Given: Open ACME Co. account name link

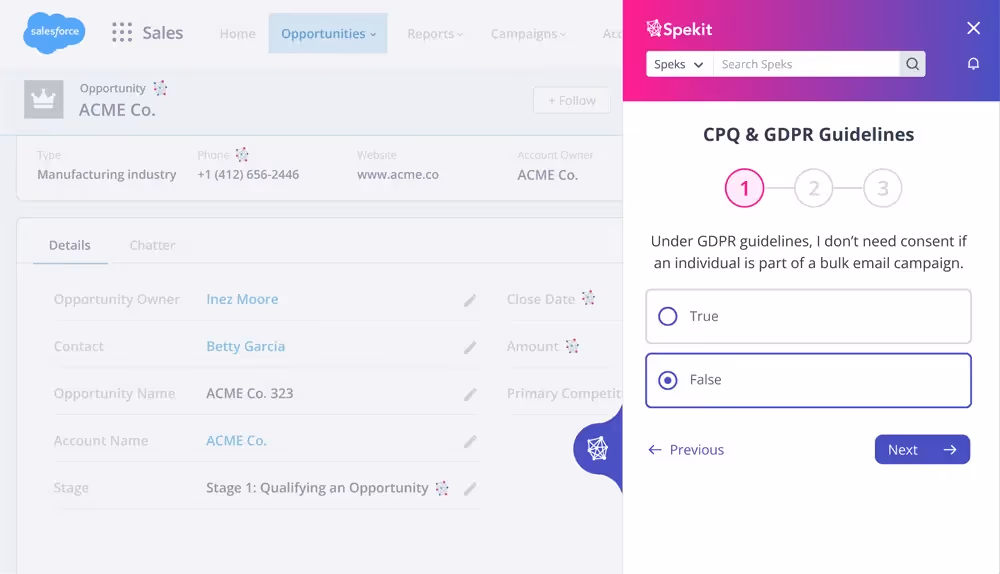Looking at the screenshot, I should click(x=237, y=441).
